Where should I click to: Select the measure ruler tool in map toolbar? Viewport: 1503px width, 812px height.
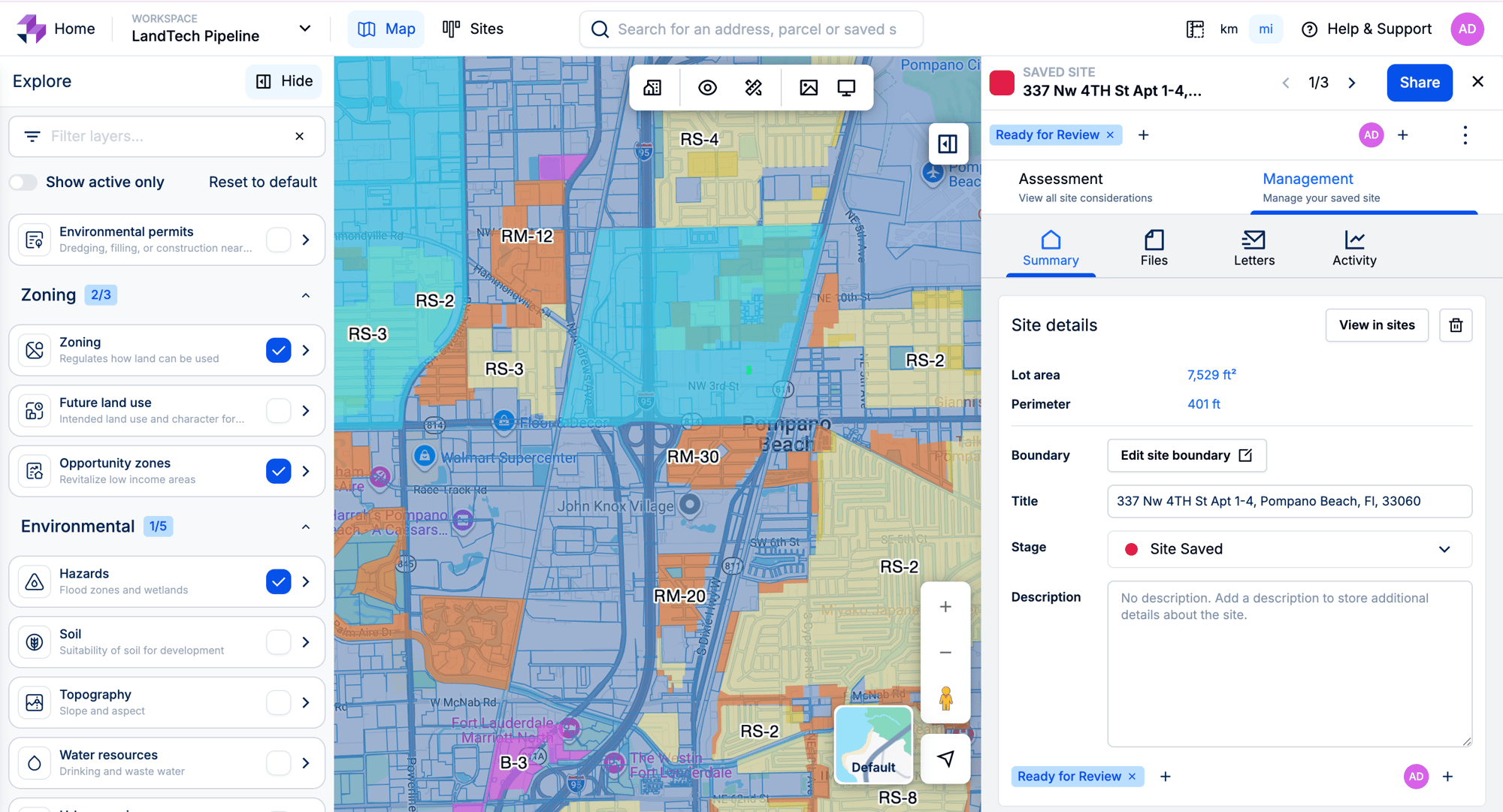point(753,88)
